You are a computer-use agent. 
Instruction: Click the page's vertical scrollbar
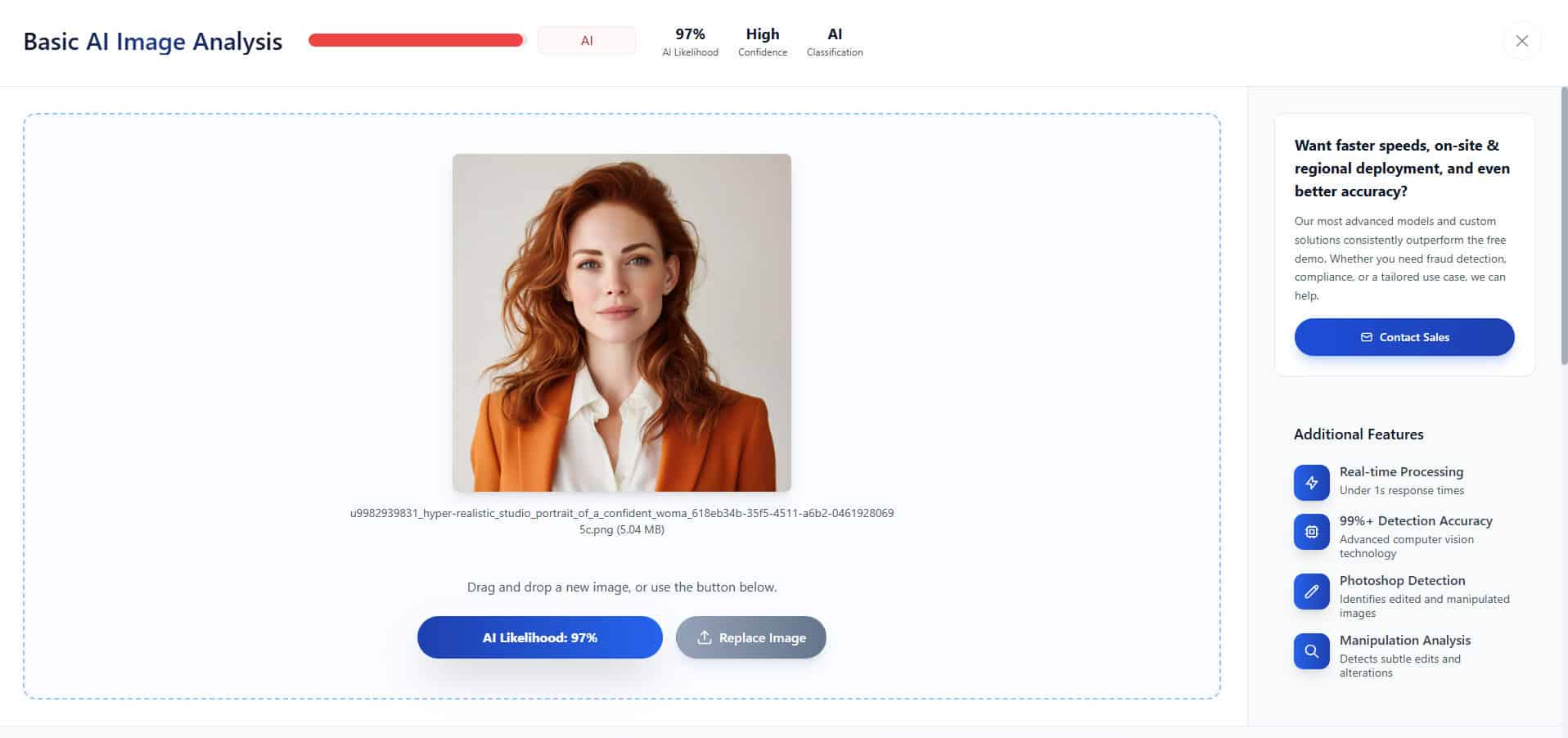pyautogui.click(x=1564, y=225)
